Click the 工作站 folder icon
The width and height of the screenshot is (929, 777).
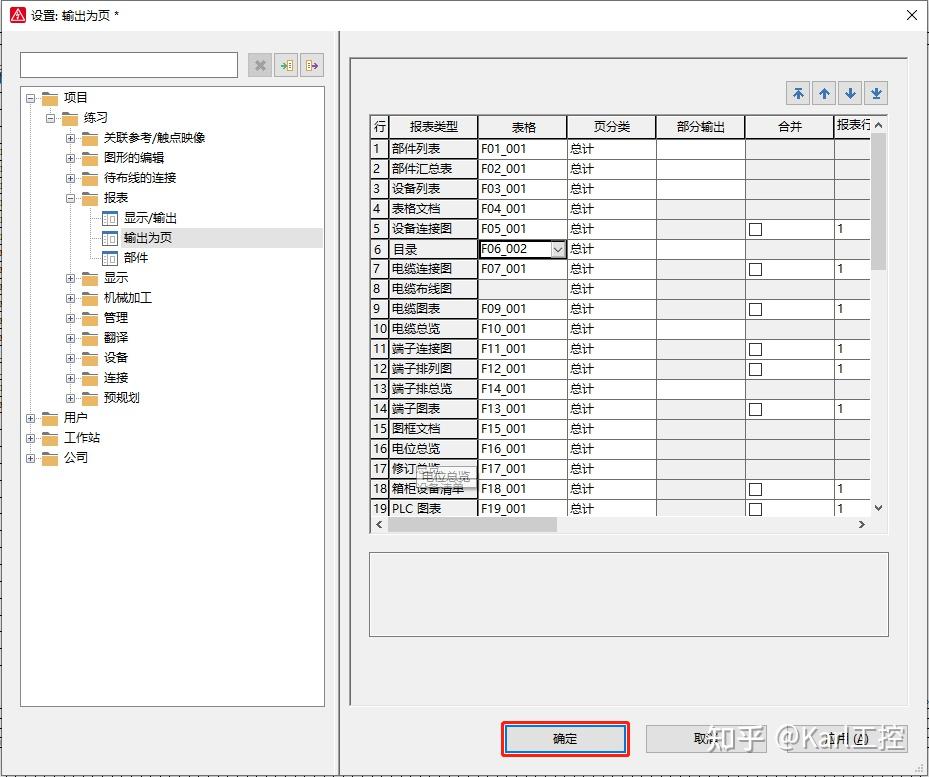click(x=50, y=439)
